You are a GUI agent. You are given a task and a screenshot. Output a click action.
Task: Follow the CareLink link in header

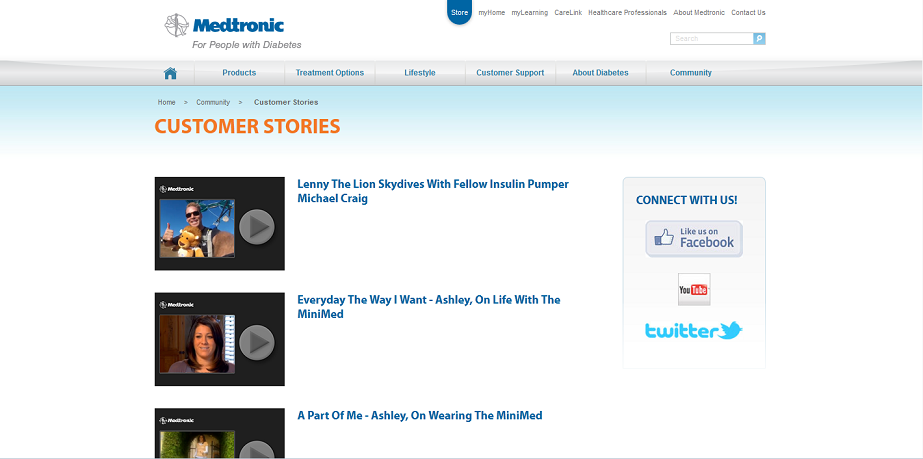point(568,12)
